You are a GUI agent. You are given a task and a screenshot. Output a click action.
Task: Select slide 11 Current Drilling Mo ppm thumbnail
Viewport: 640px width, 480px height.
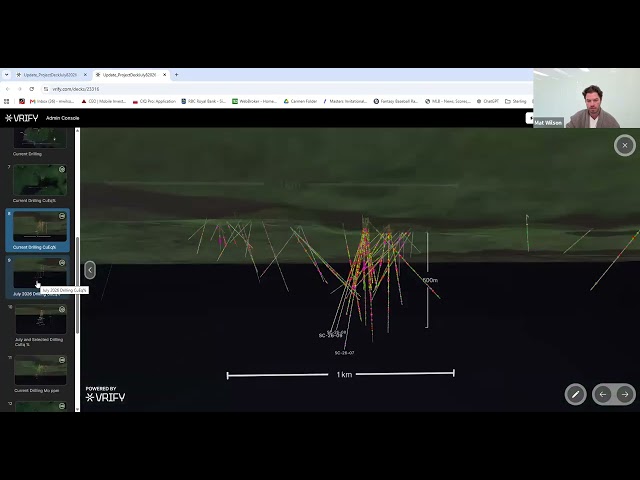(x=40, y=370)
